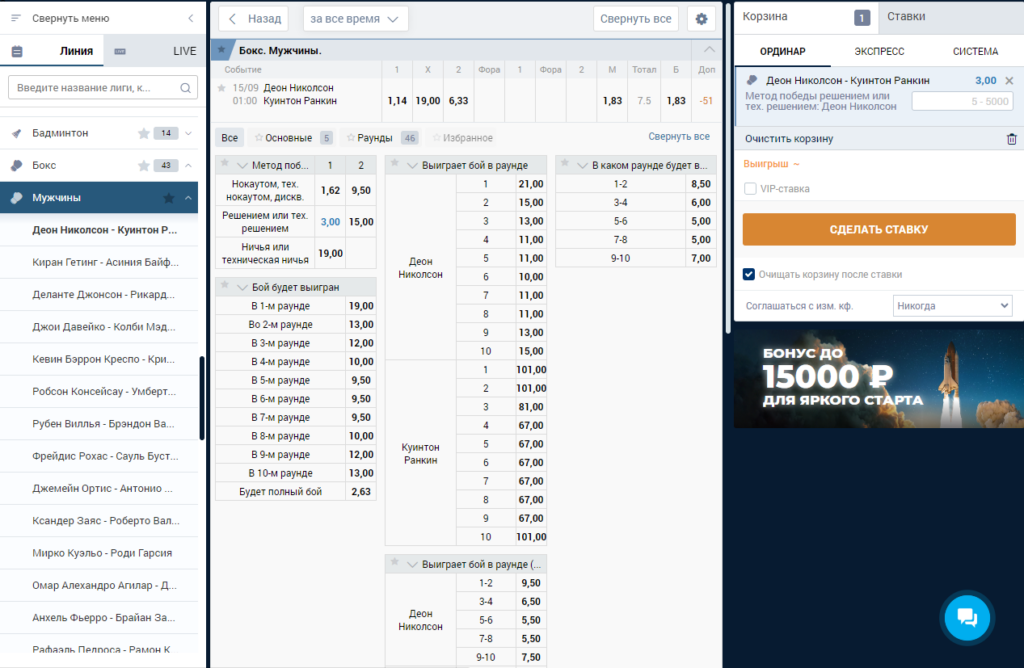Click the hamburger menu icon beside Свернуть меню
This screenshot has width=1024, height=668.
coord(16,18)
